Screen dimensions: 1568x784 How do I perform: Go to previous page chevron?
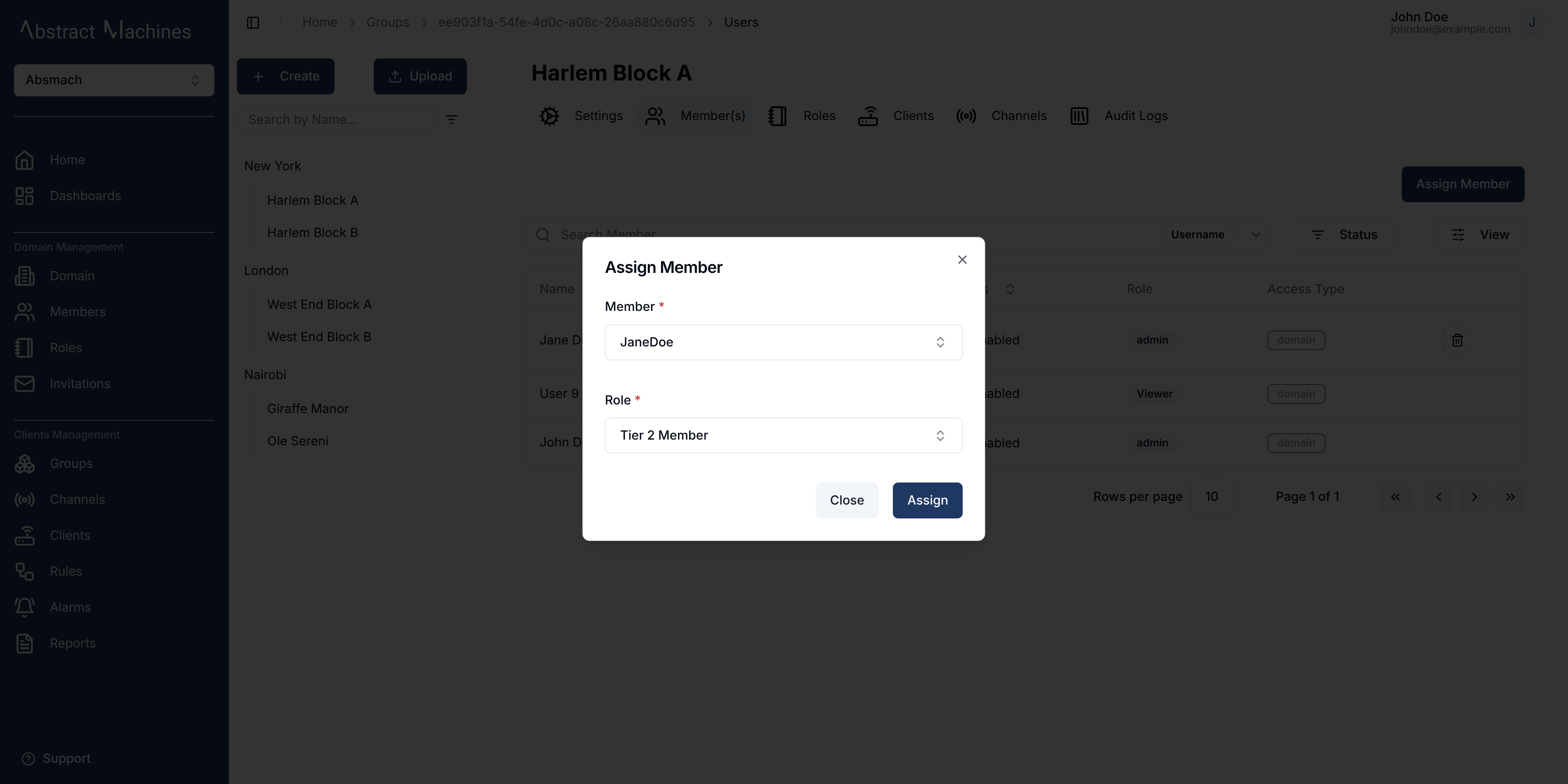point(1439,497)
